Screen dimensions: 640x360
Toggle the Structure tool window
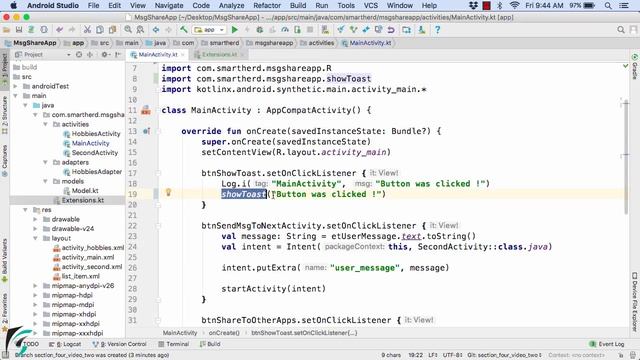click(x=4, y=115)
